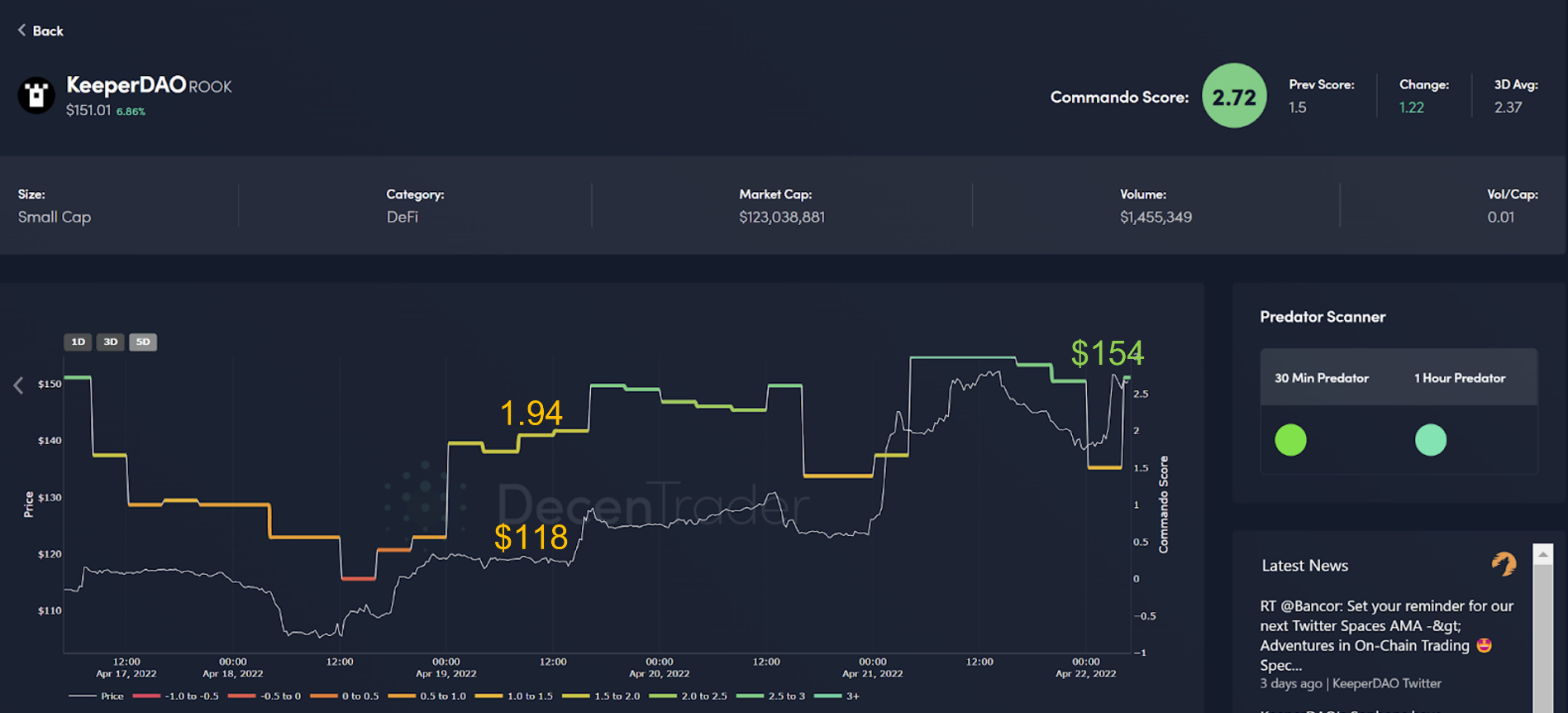This screenshot has height=713, width=1568.
Task: Click the KeeperDAO ROOK logo icon
Action: [x=36, y=96]
